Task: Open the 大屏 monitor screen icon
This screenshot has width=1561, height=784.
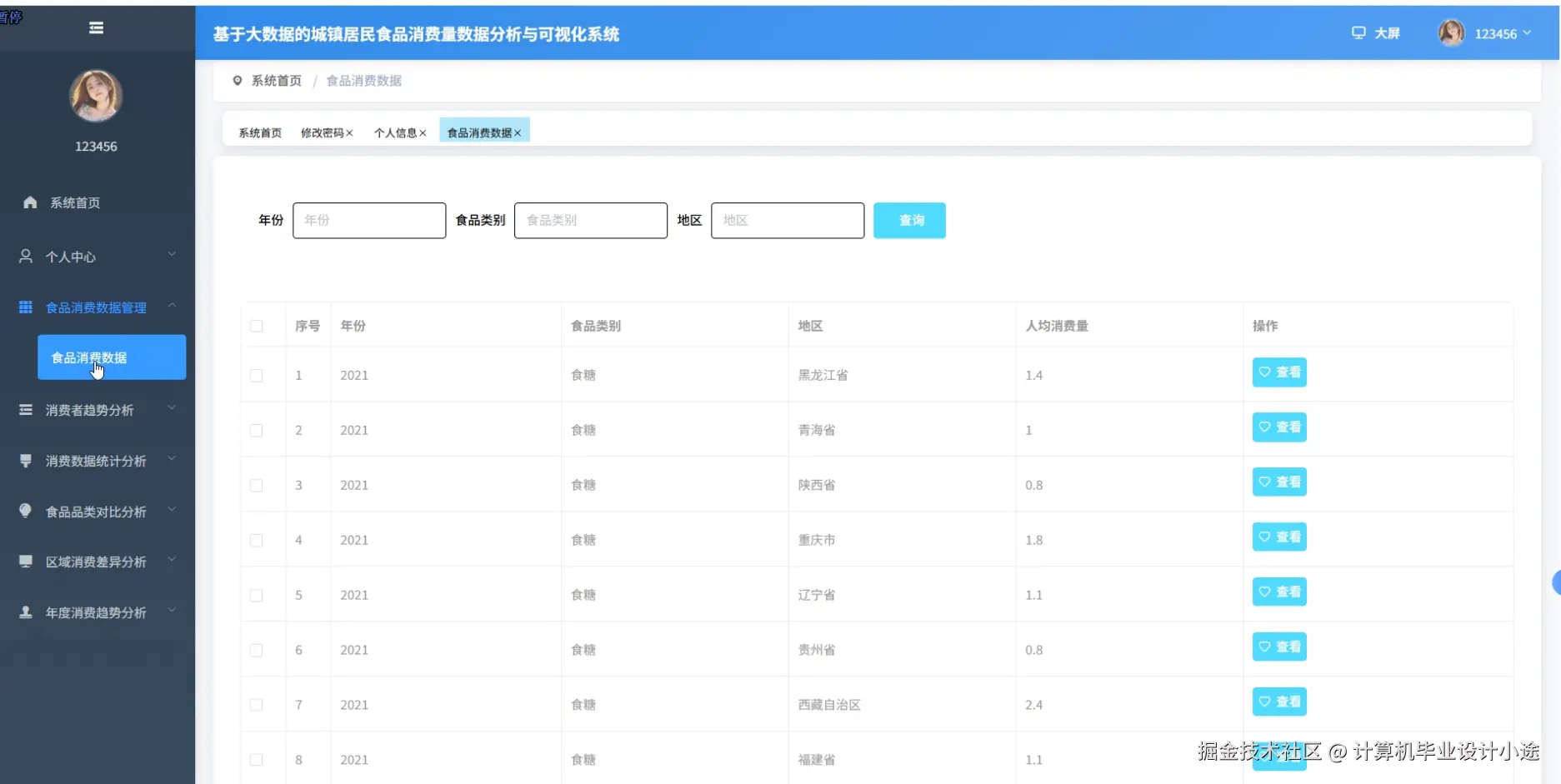Action: click(1358, 32)
